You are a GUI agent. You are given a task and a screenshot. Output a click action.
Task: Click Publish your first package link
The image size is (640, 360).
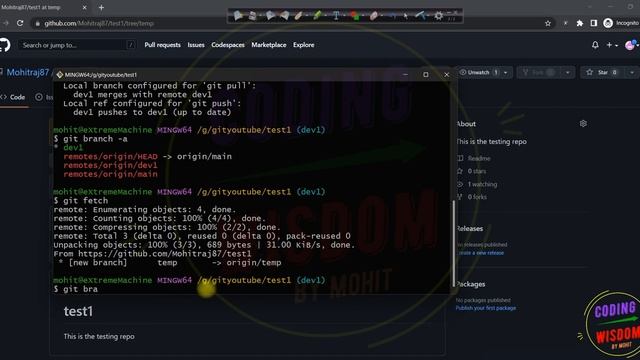(486, 308)
